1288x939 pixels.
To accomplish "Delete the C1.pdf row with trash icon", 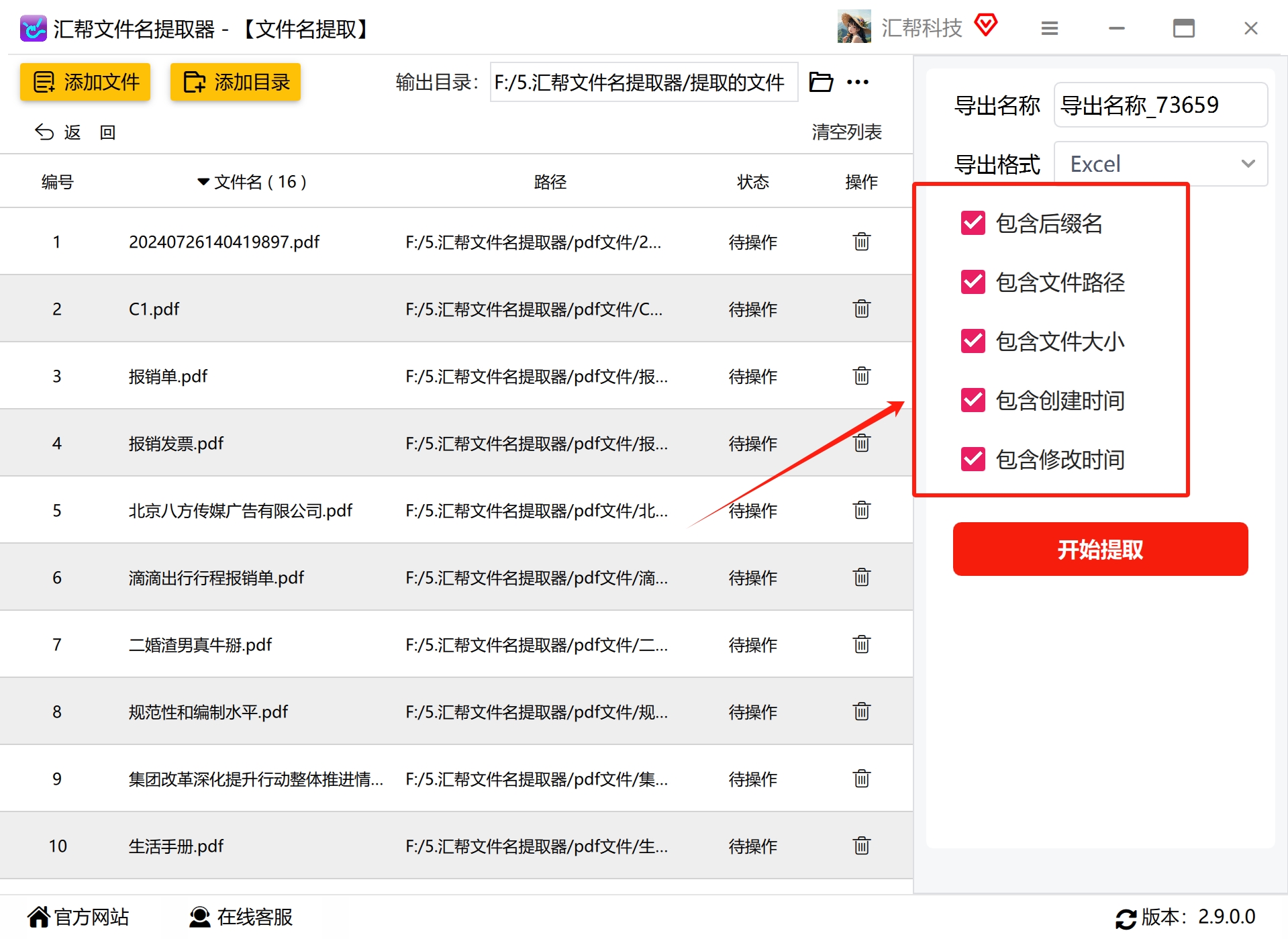I will click(861, 309).
